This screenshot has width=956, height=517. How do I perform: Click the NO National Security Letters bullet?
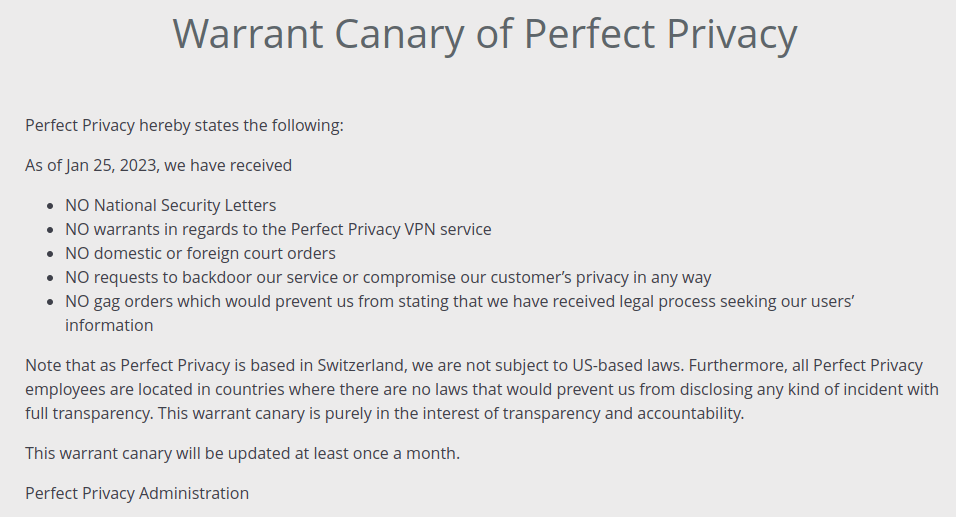coord(171,205)
